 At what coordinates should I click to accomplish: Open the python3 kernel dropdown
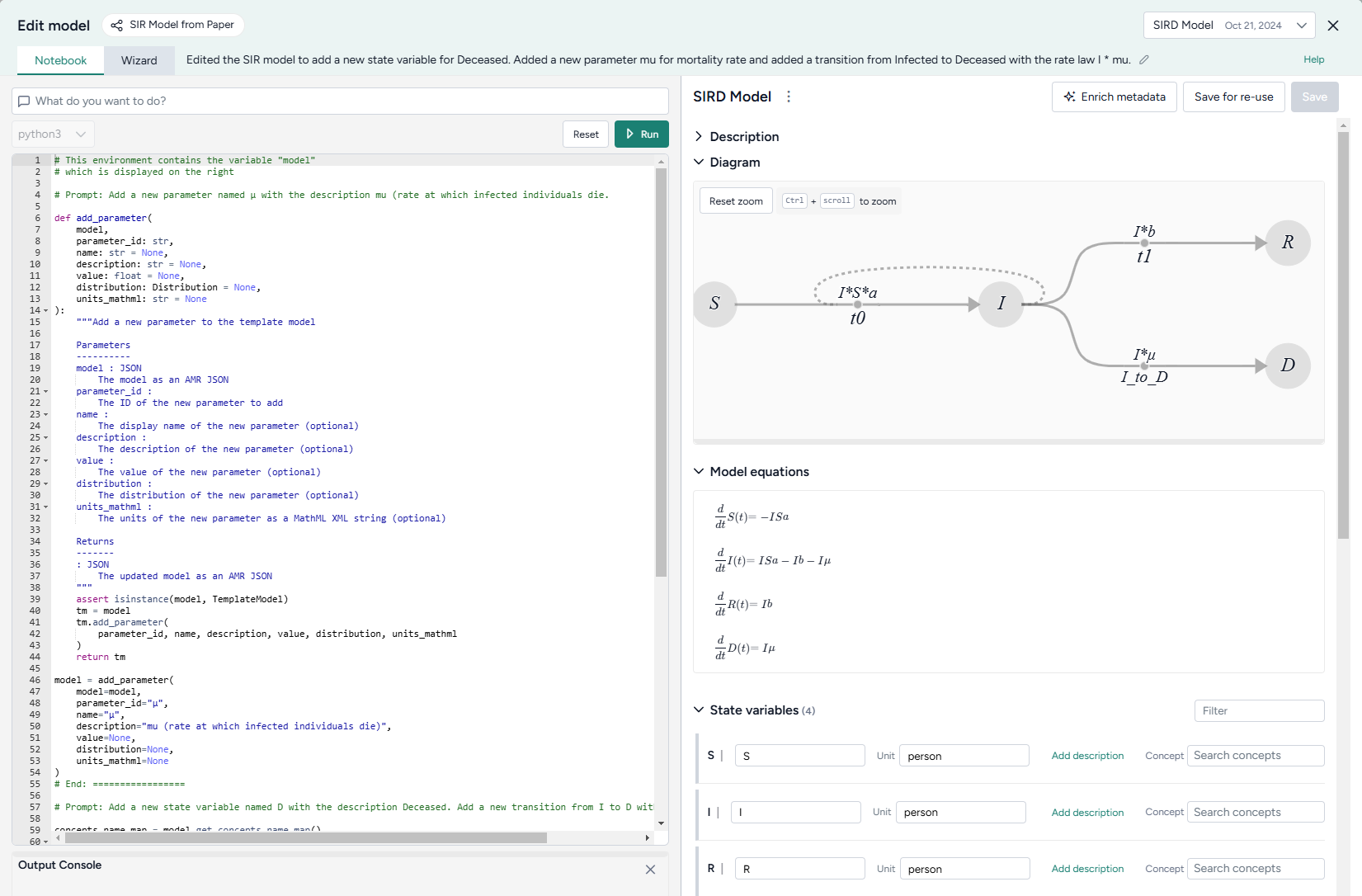53,134
